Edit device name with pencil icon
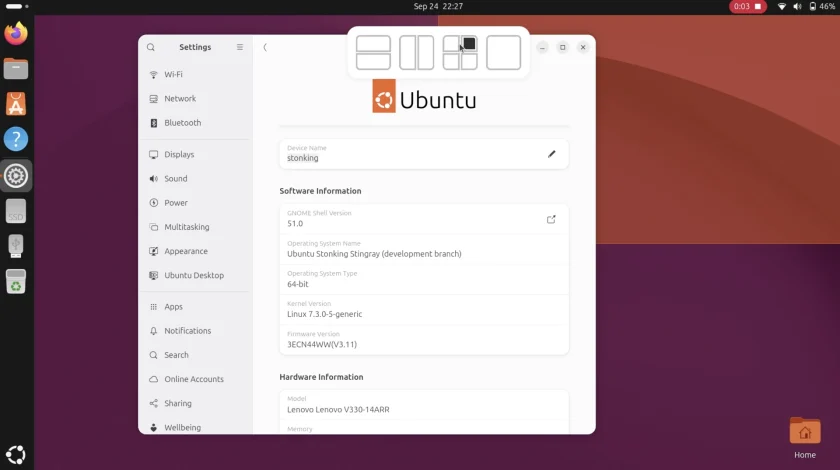840x470 pixels. (x=551, y=154)
